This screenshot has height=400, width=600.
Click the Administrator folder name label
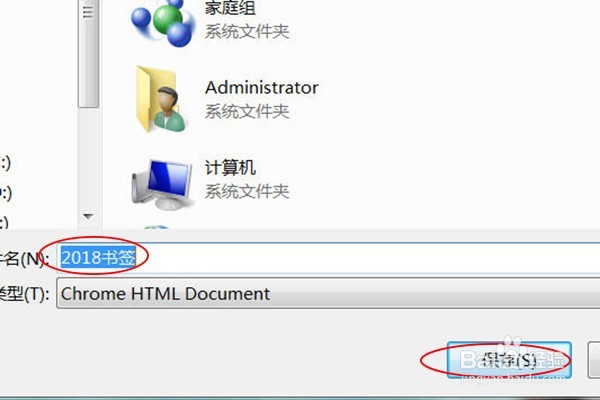[262, 88]
